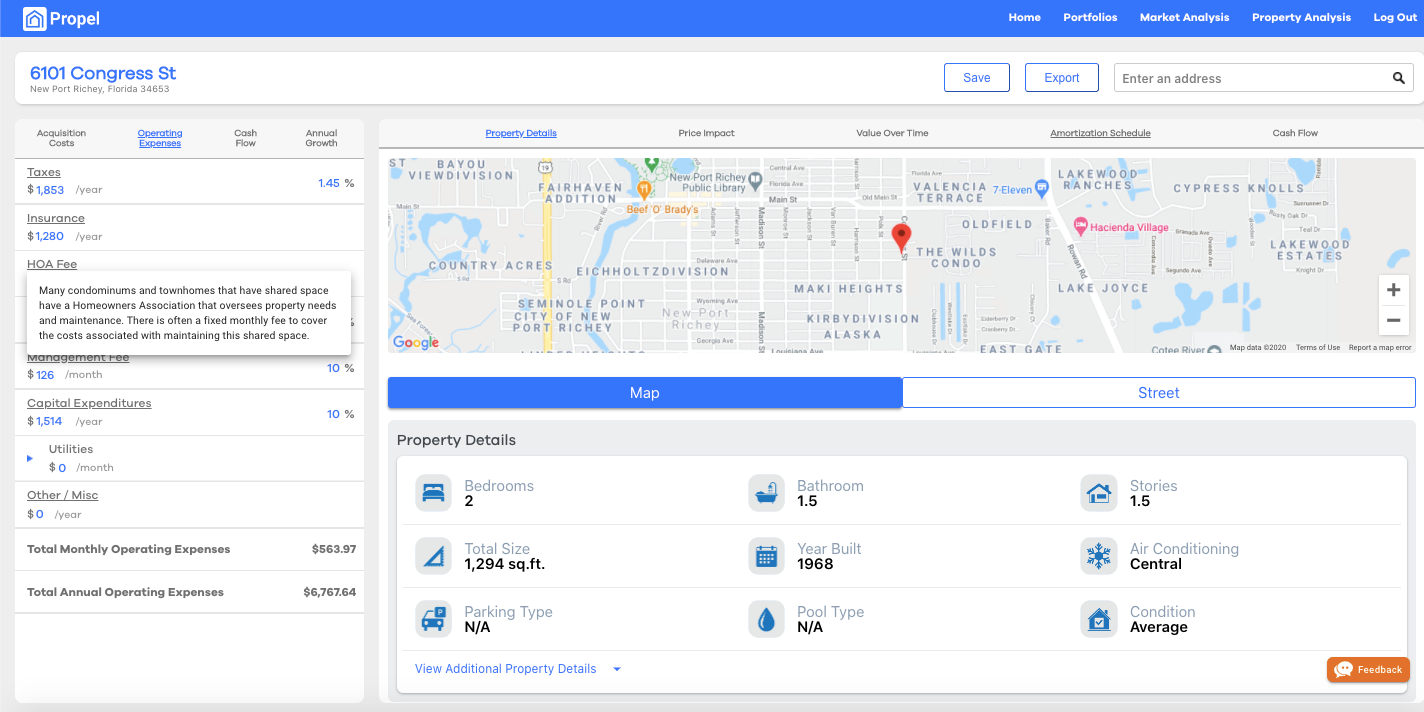Viewport: 1424px width, 712px height.
Task: Select the Operating Expenses tab
Action: pos(160,138)
